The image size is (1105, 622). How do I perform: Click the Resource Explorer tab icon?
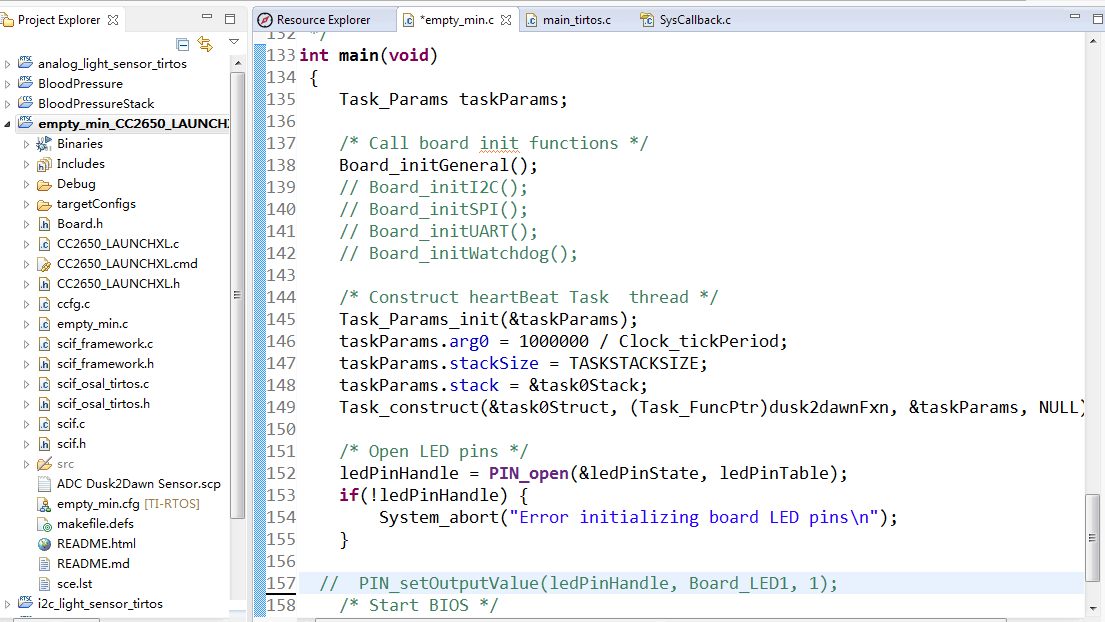point(265,20)
